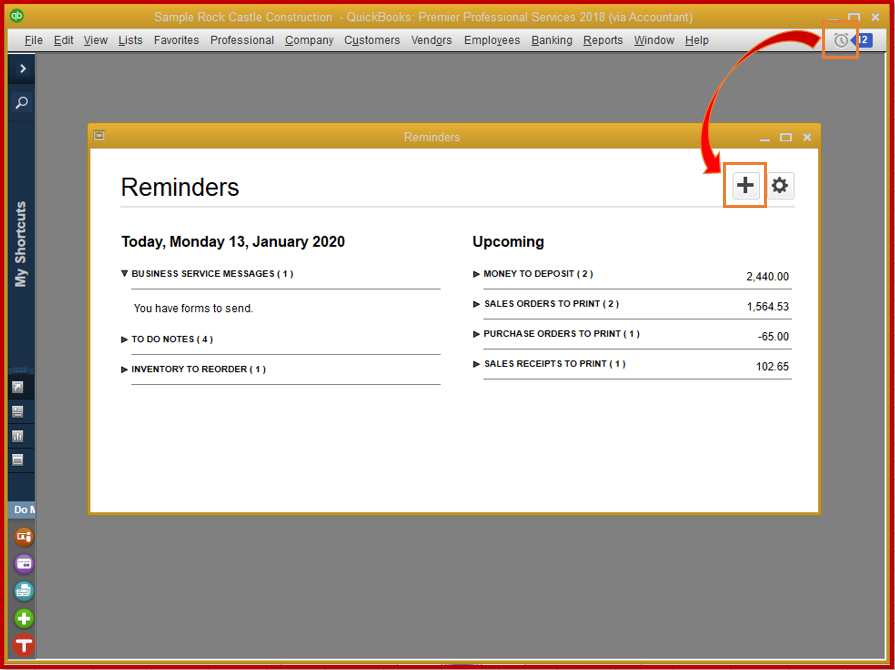Screen dimensions: 895x670
Task: Click the purple credit card sidebar icon
Action: click(x=24, y=564)
